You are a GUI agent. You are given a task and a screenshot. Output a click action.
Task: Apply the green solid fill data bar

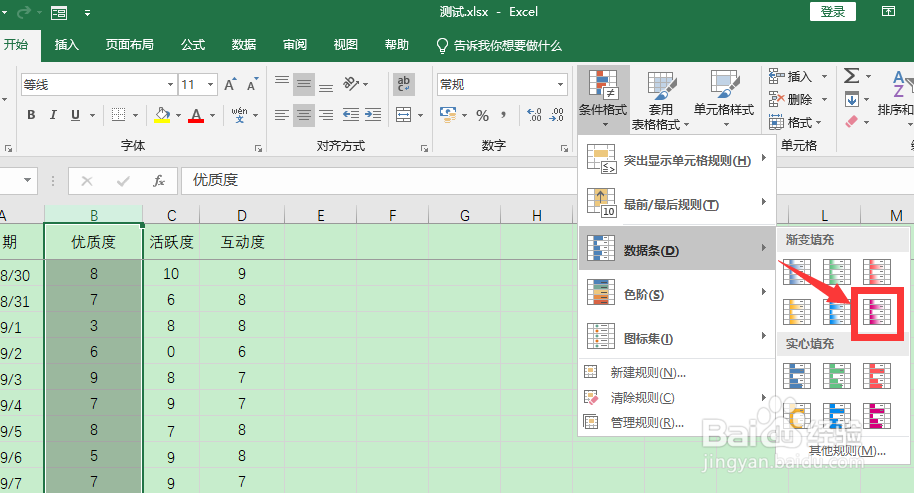tap(836, 376)
